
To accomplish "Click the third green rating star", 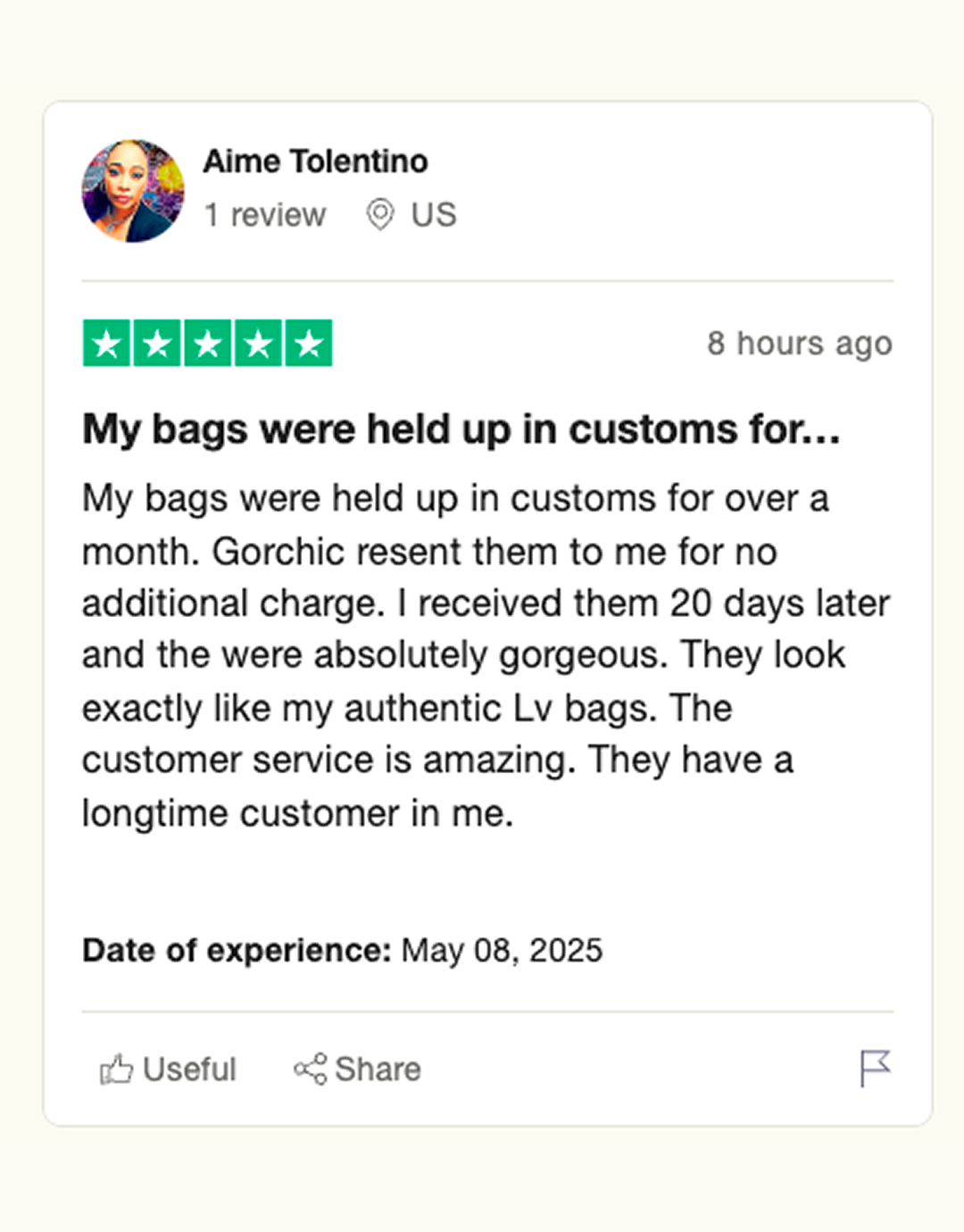I will (208, 344).
